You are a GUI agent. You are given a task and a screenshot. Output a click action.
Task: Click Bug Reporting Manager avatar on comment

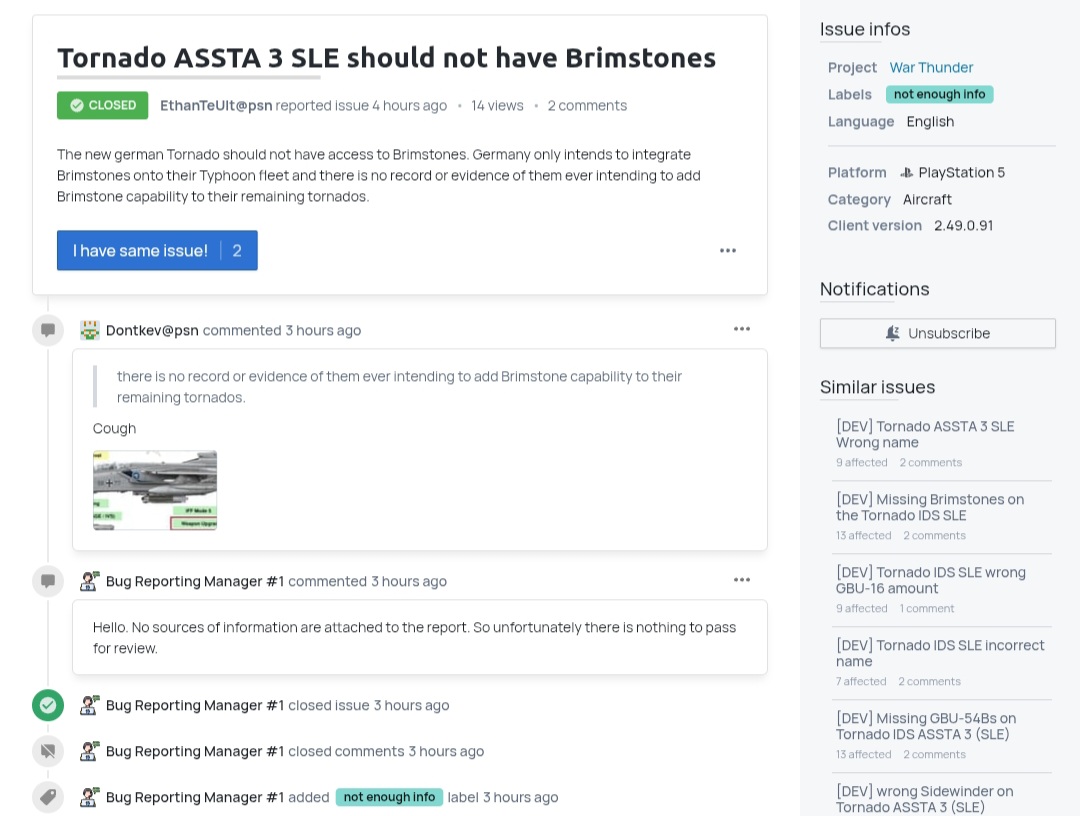click(90, 581)
